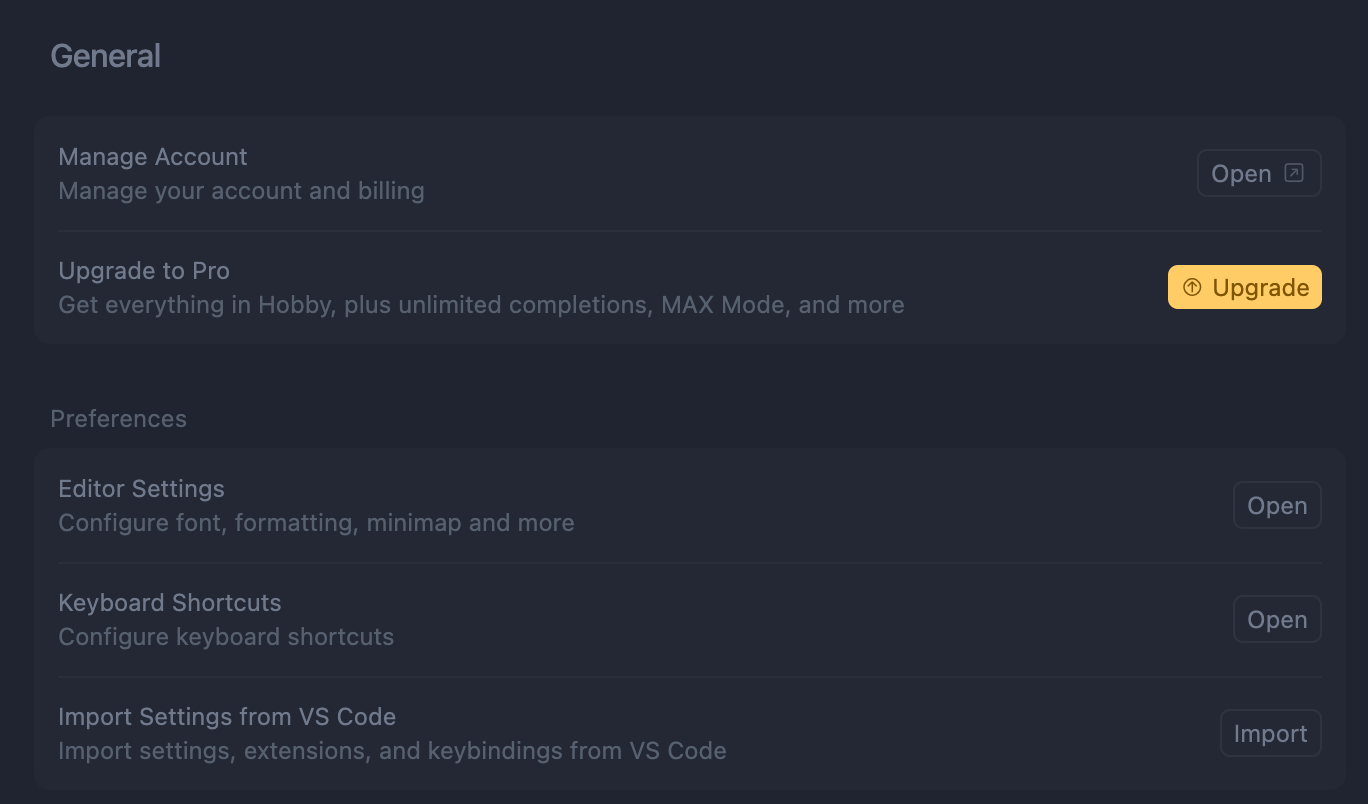The height and width of the screenshot is (804, 1368).
Task: Click the Manage Account title text
Action: point(153,157)
